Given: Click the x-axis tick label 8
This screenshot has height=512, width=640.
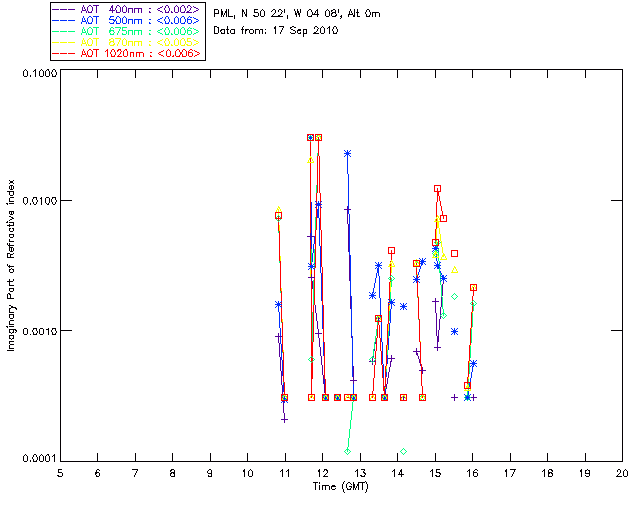Looking at the screenshot, I should [173, 473].
